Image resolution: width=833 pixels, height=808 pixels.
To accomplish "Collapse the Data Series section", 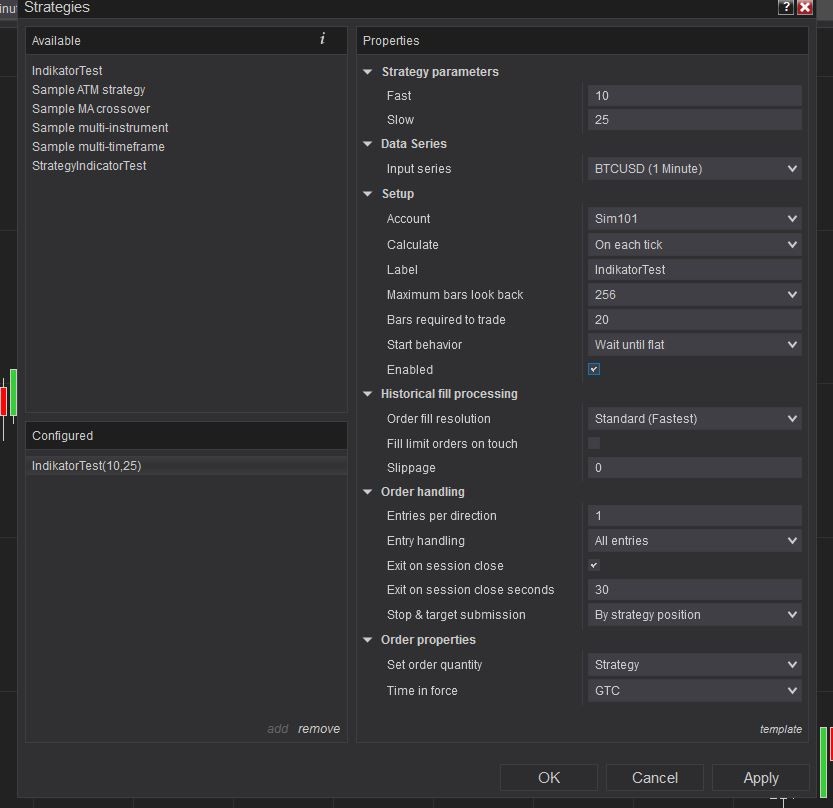I will pos(368,144).
